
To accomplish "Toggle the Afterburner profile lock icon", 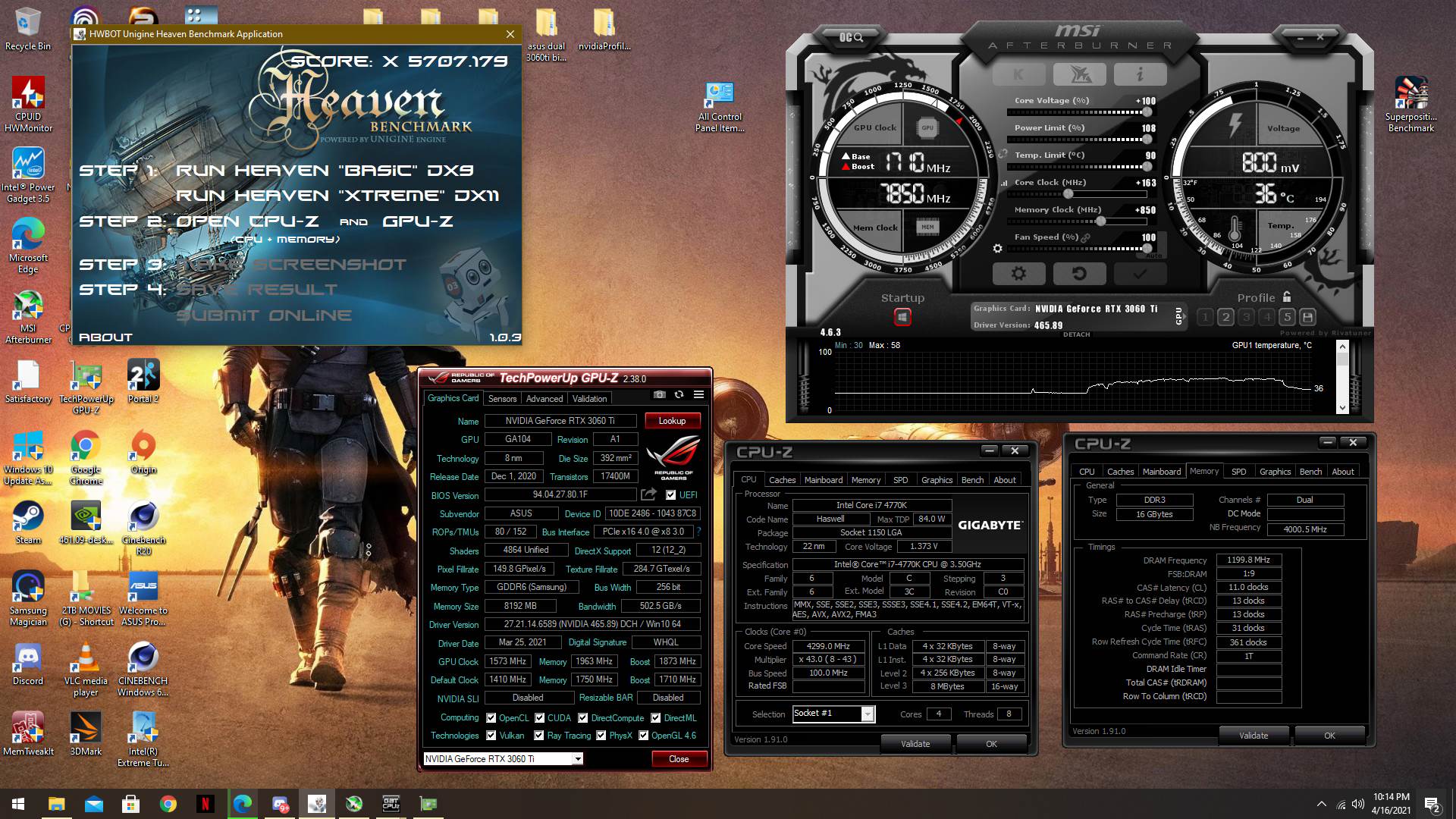I will pos(1286,297).
